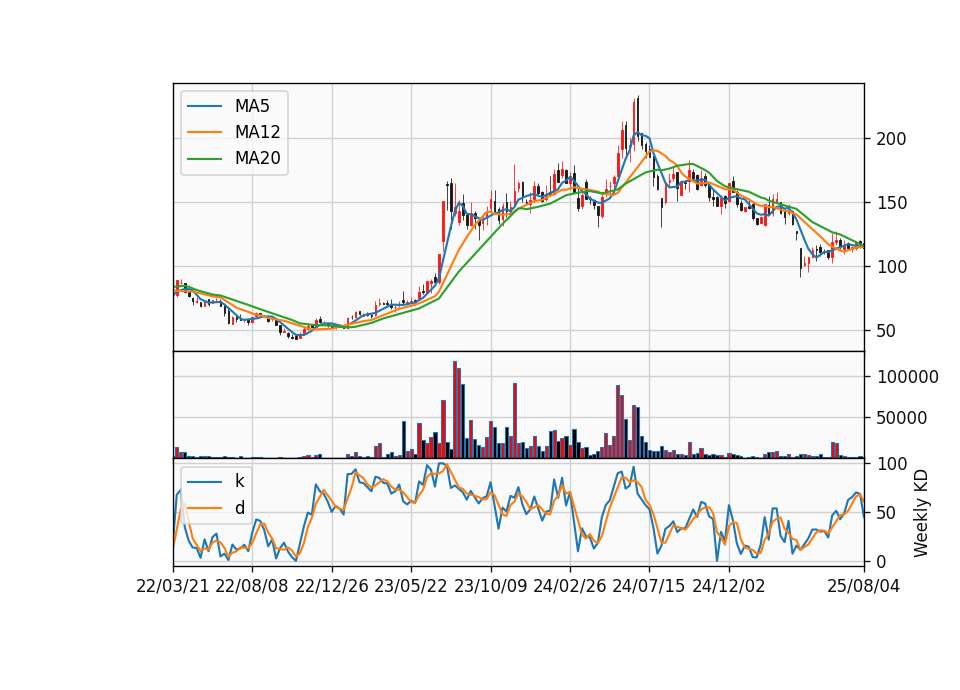Click the green MA20 legend line sample
This screenshot has width=960, height=690.
click(204, 159)
